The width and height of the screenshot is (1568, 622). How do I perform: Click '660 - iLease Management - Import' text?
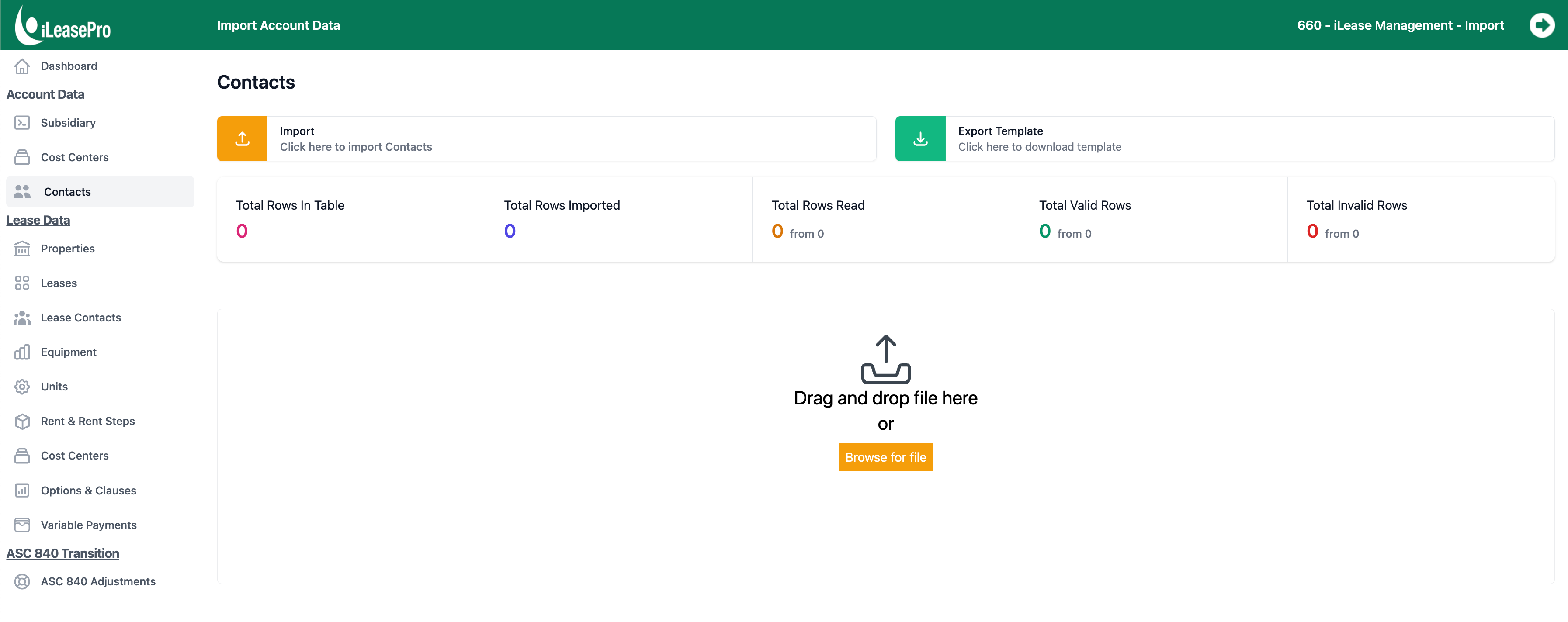click(x=1401, y=25)
